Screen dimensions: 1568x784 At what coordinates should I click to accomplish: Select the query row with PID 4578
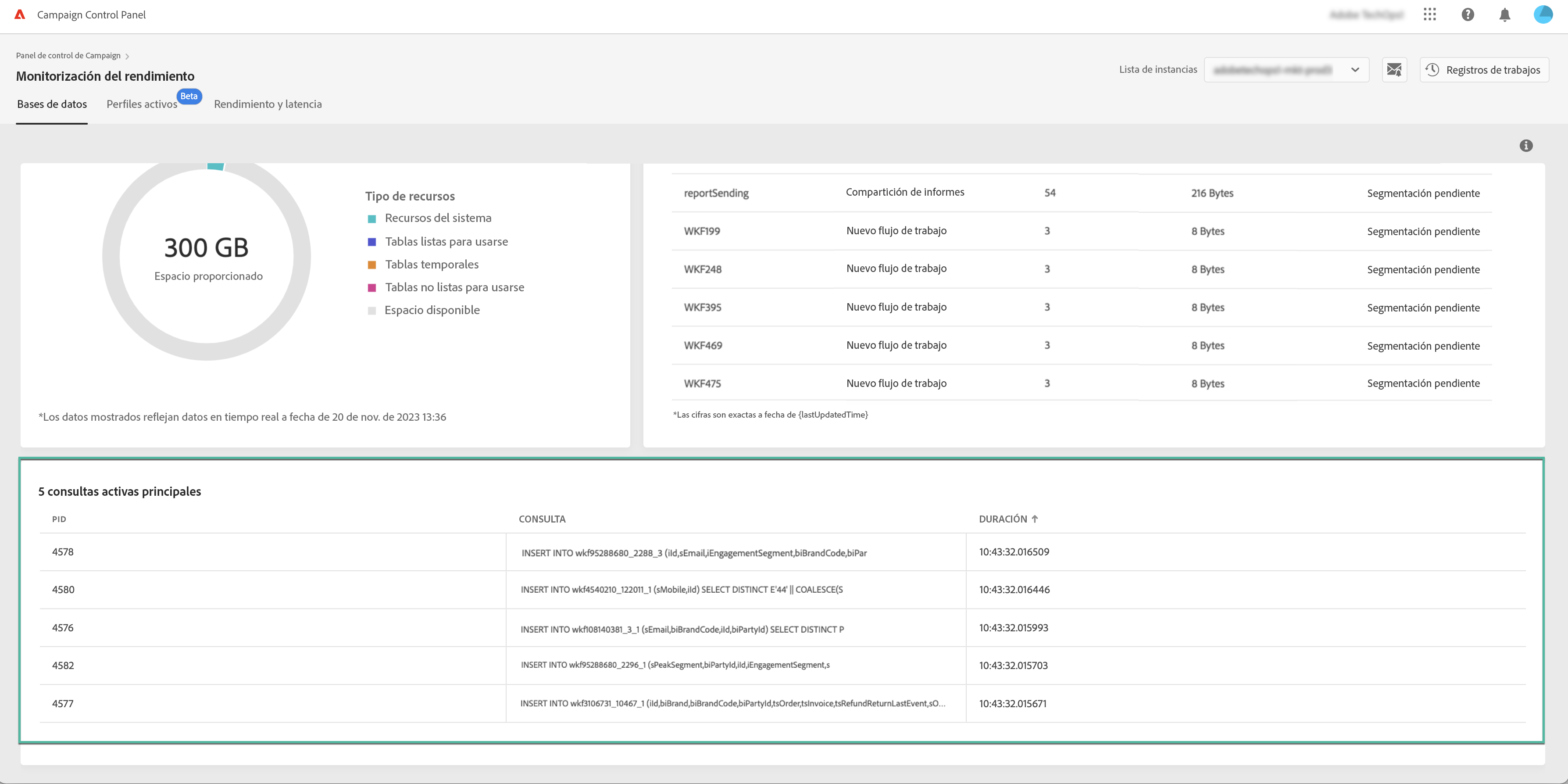tap(63, 552)
